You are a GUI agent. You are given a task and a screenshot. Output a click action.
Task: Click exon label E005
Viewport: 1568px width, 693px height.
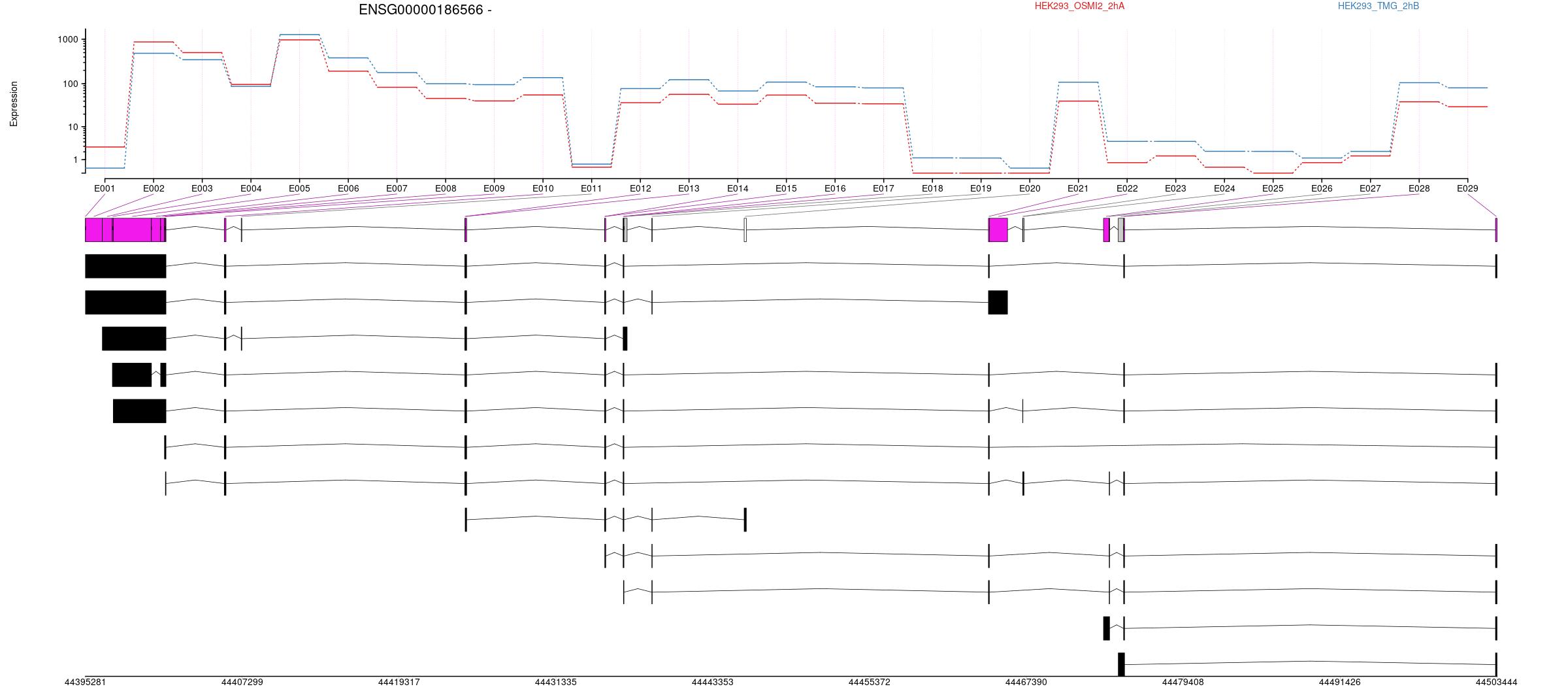coord(299,189)
